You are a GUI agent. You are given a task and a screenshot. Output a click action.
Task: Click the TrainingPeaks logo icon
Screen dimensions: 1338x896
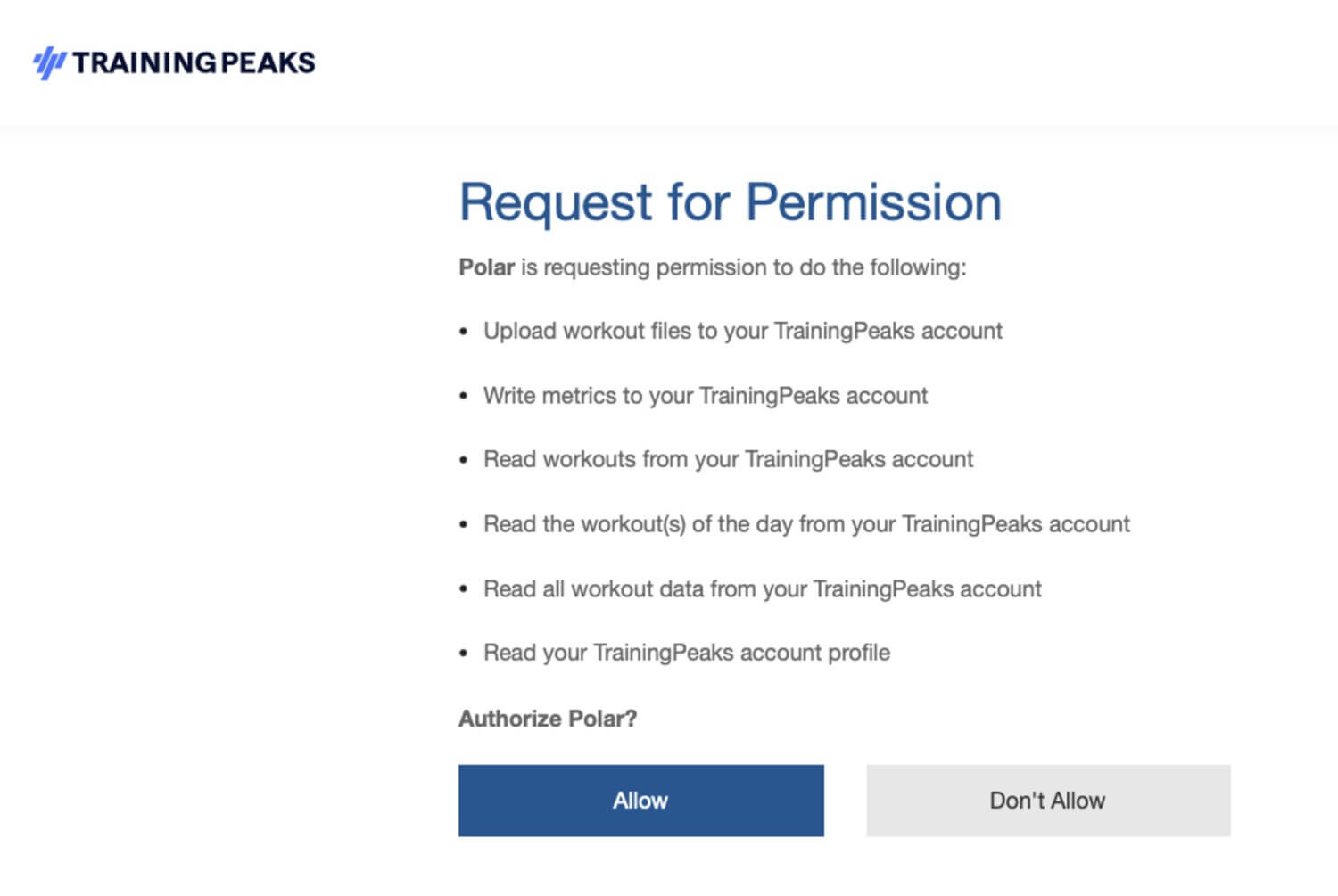(x=49, y=62)
